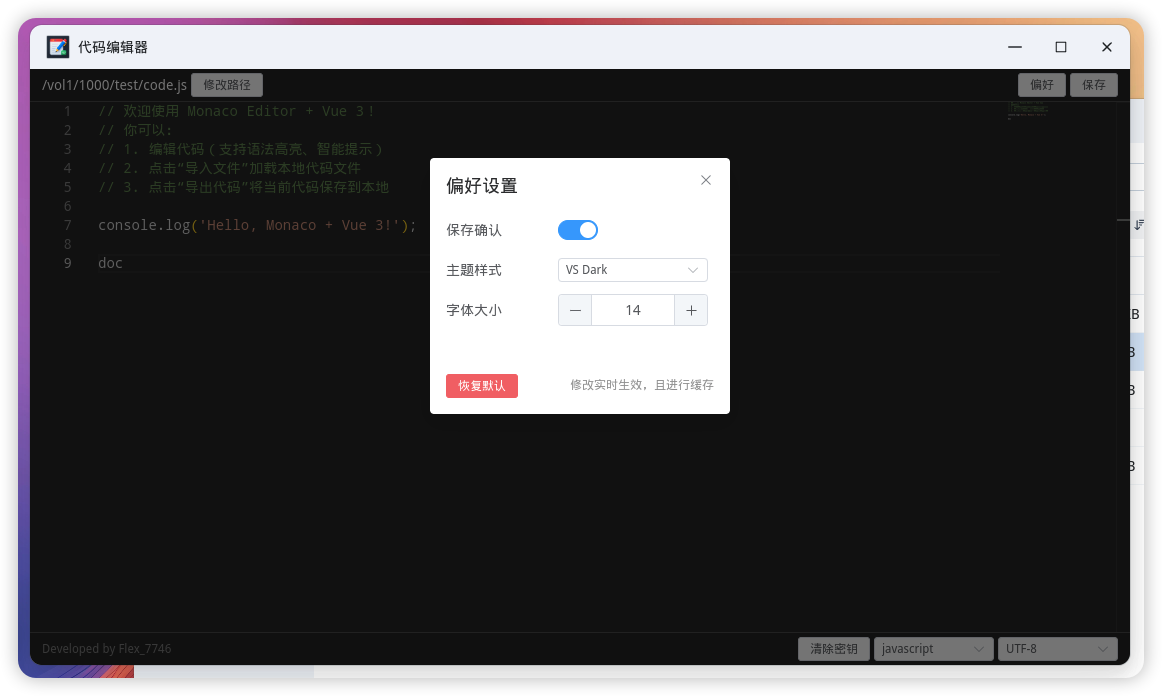Toggle the 保存确认 switch off
Viewport: 1162px width, 696px height.
[577, 230]
